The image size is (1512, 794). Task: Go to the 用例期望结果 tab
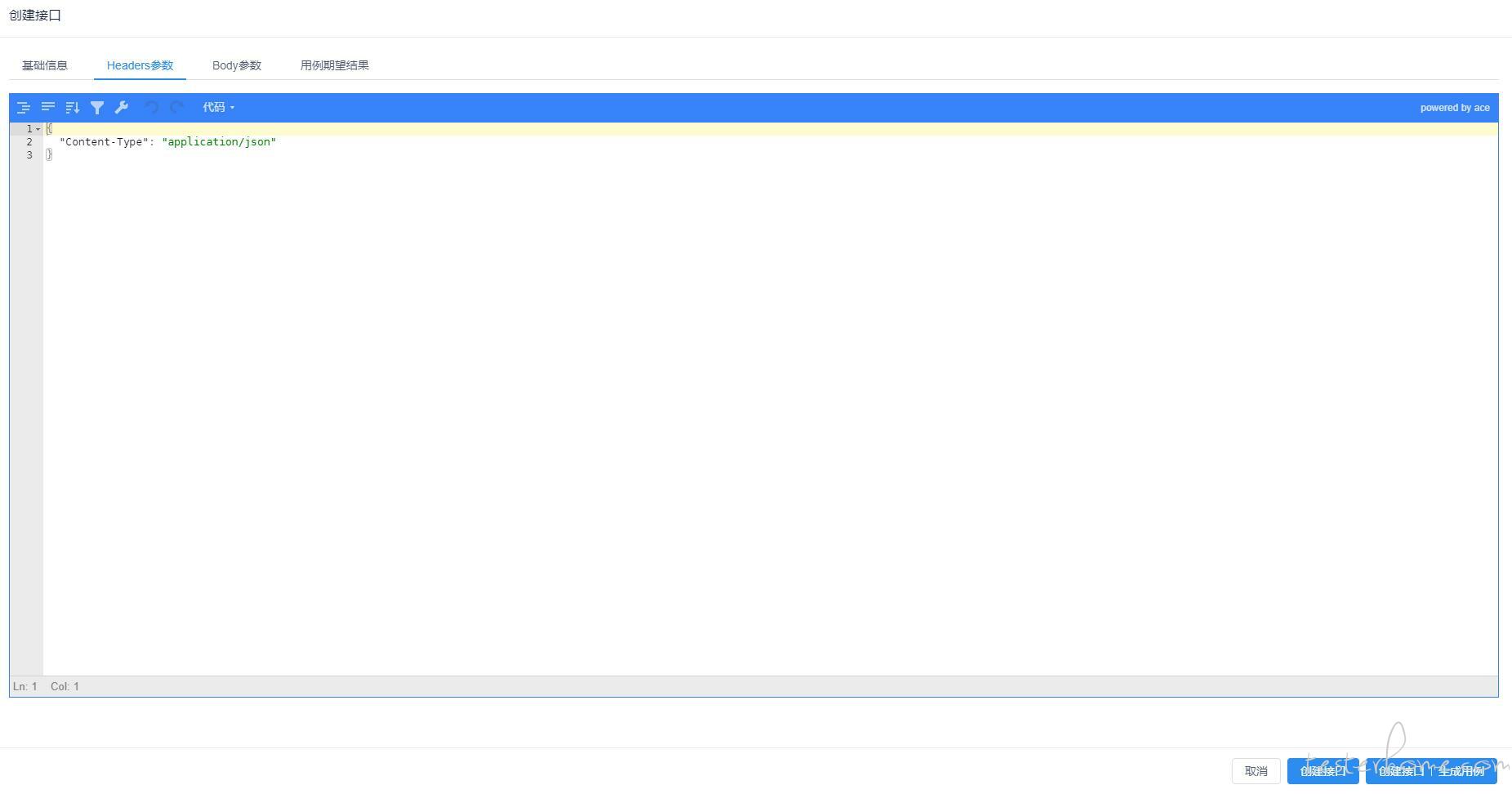335,65
